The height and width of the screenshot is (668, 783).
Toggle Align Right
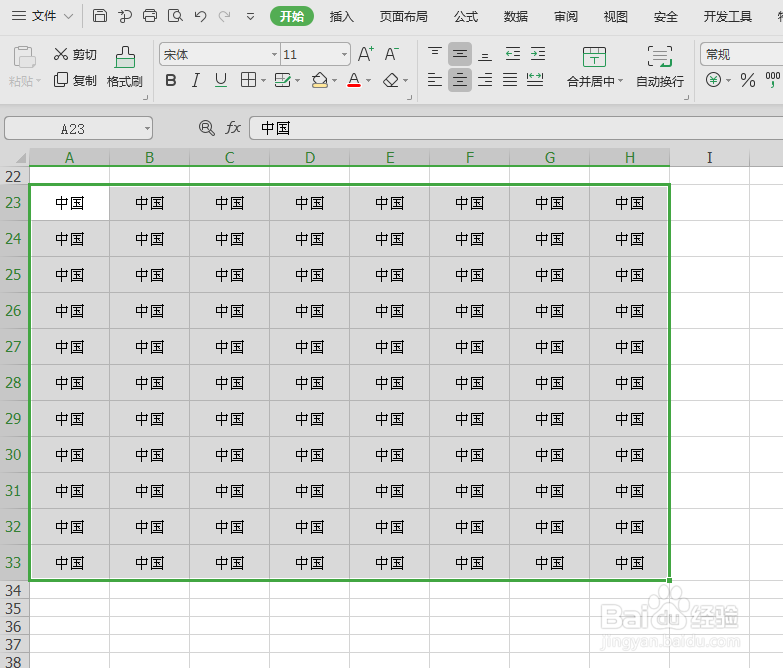485,79
